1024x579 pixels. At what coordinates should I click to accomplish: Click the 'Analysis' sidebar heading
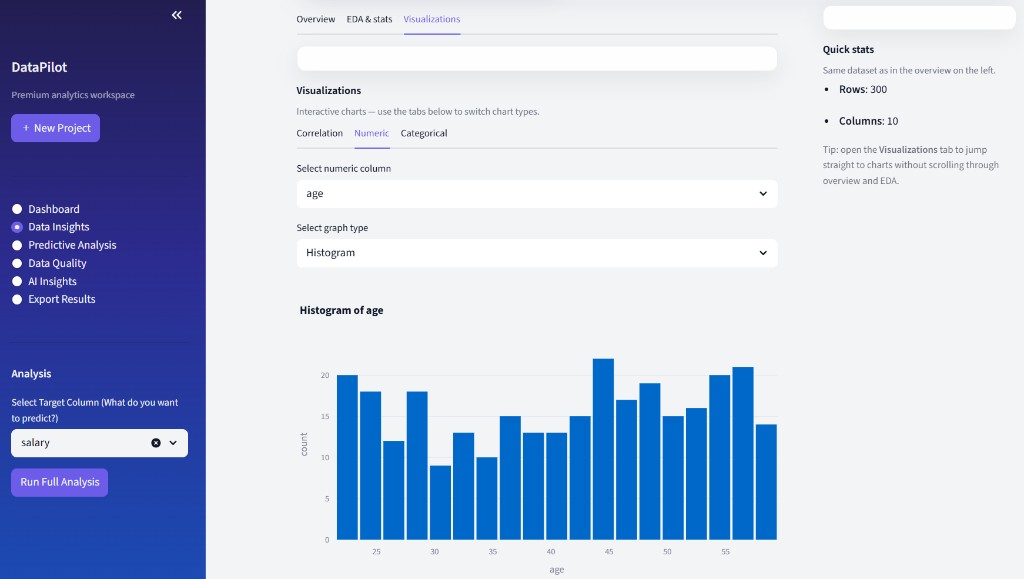point(31,373)
